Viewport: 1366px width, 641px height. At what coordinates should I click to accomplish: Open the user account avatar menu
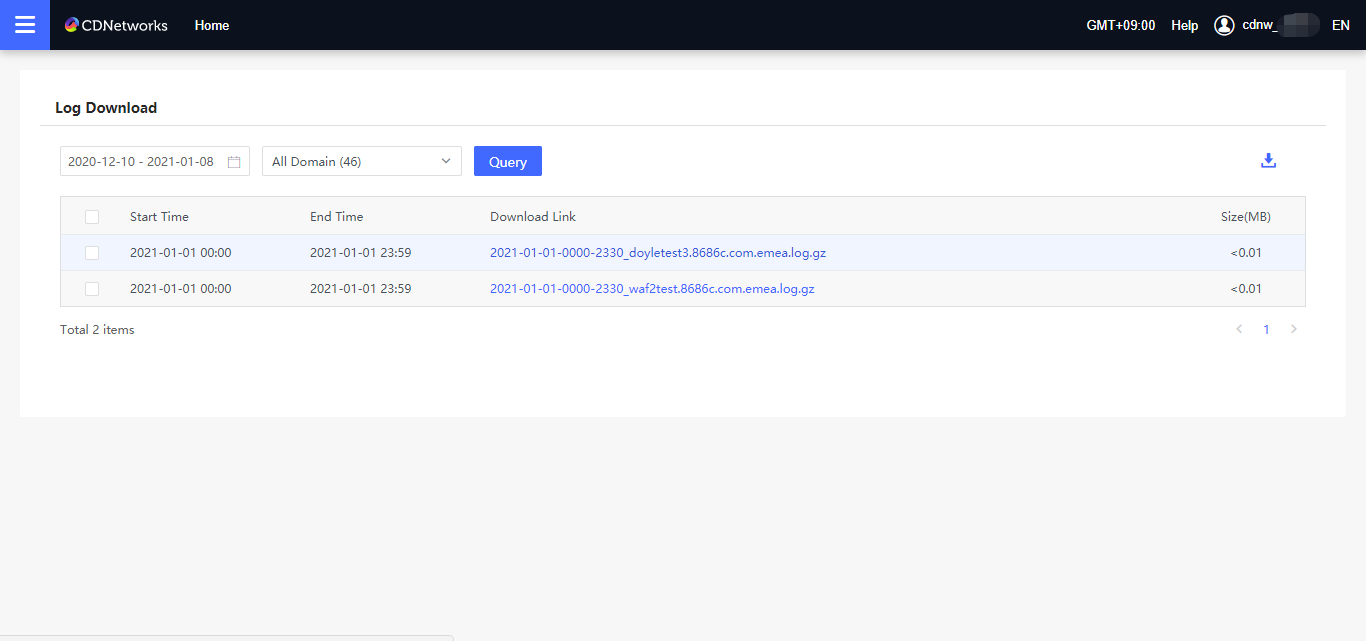pyautogui.click(x=1223, y=24)
